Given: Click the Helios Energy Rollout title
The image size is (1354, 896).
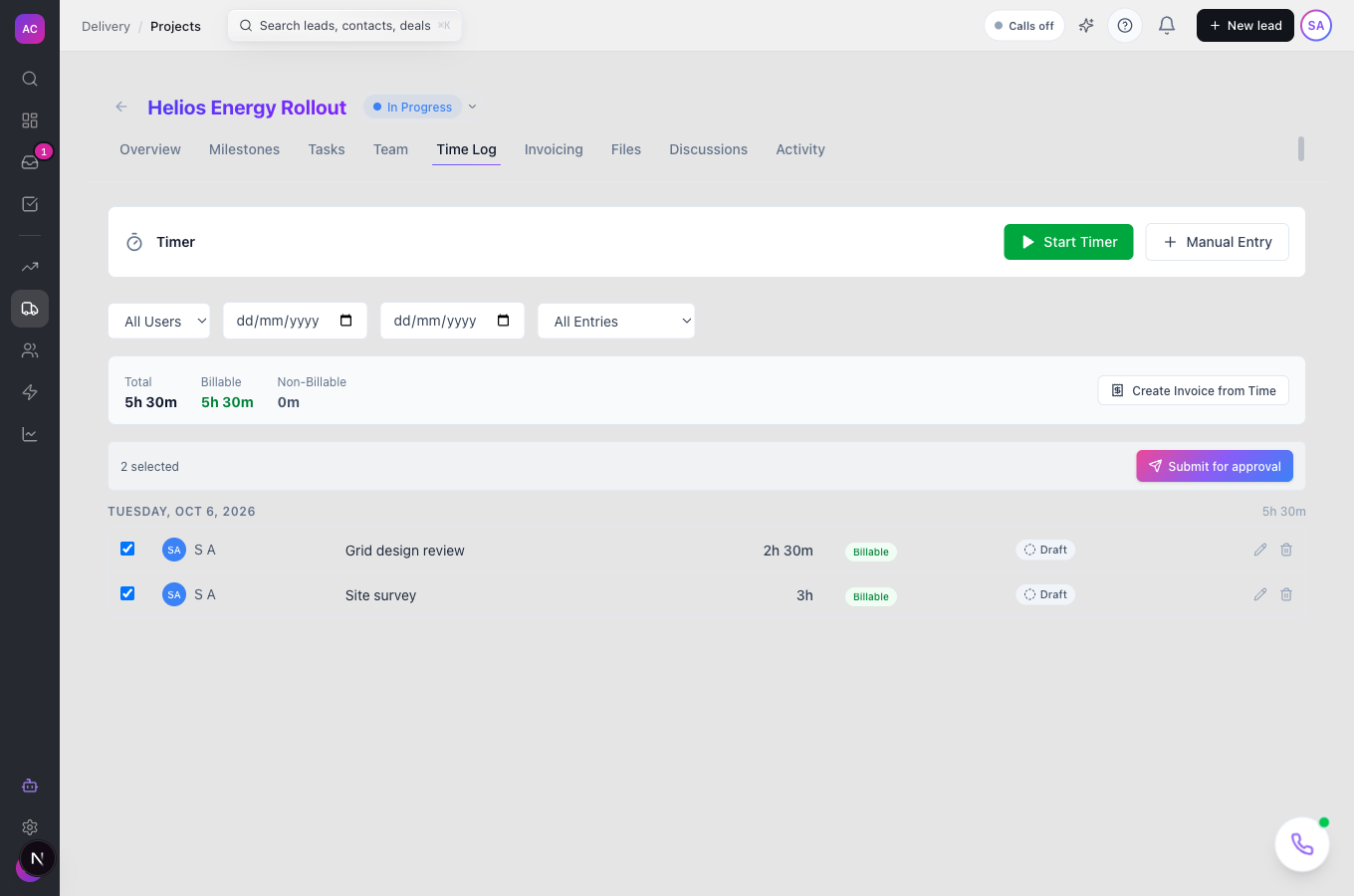Looking at the screenshot, I should click(x=247, y=108).
